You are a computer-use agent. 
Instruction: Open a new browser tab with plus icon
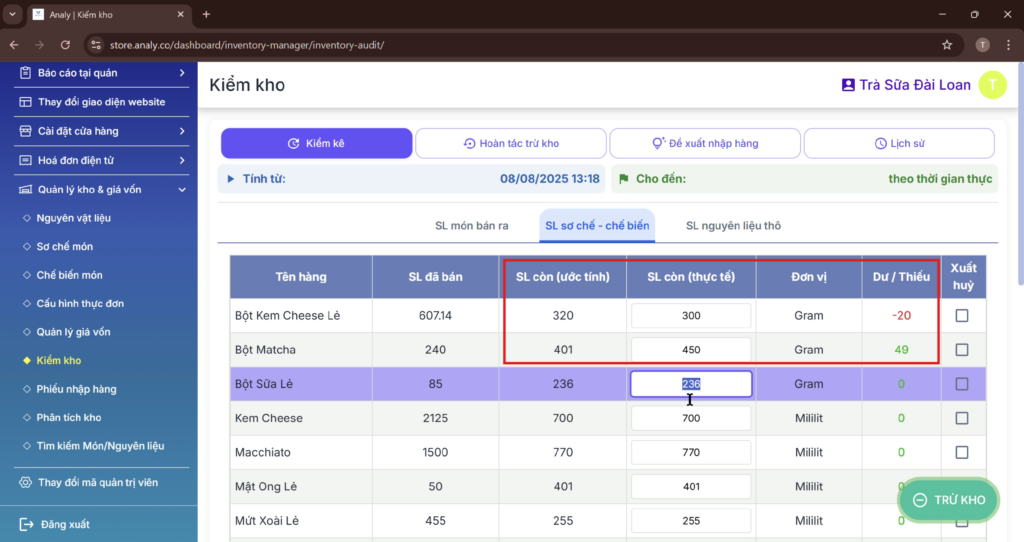click(x=206, y=15)
